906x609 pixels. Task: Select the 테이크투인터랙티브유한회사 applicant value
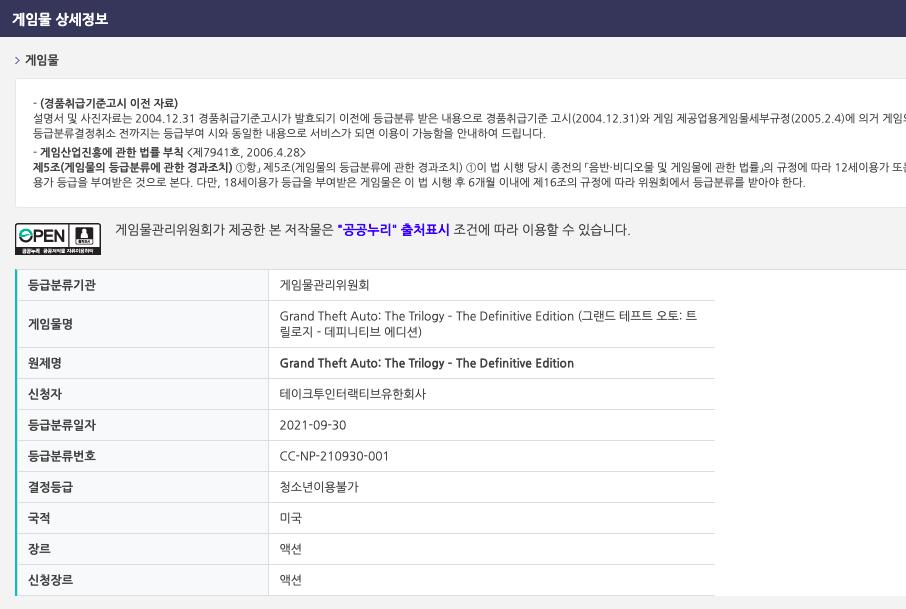[352, 394]
